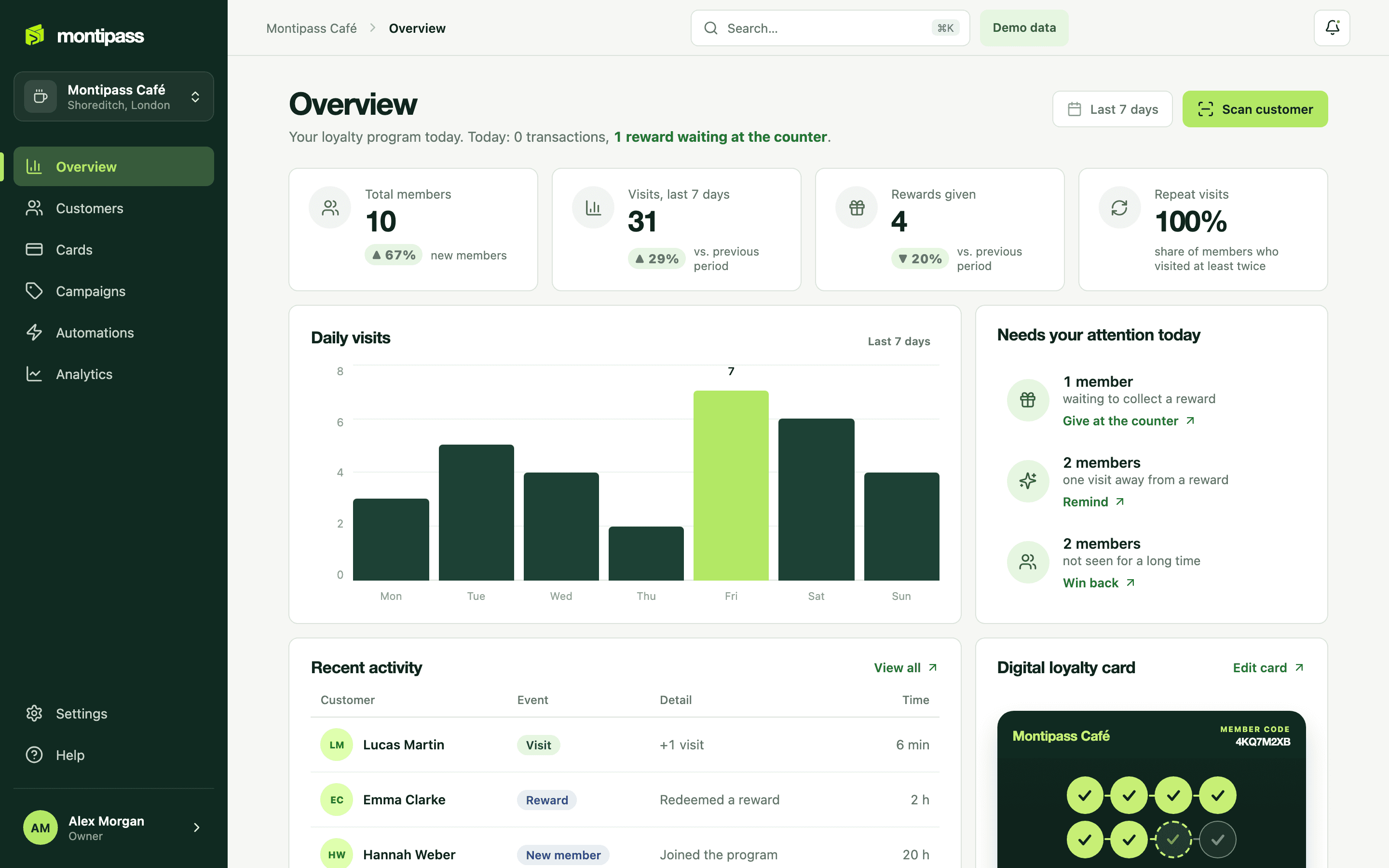Click the notifications bell icon
1389x868 pixels.
tap(1332, 27)
